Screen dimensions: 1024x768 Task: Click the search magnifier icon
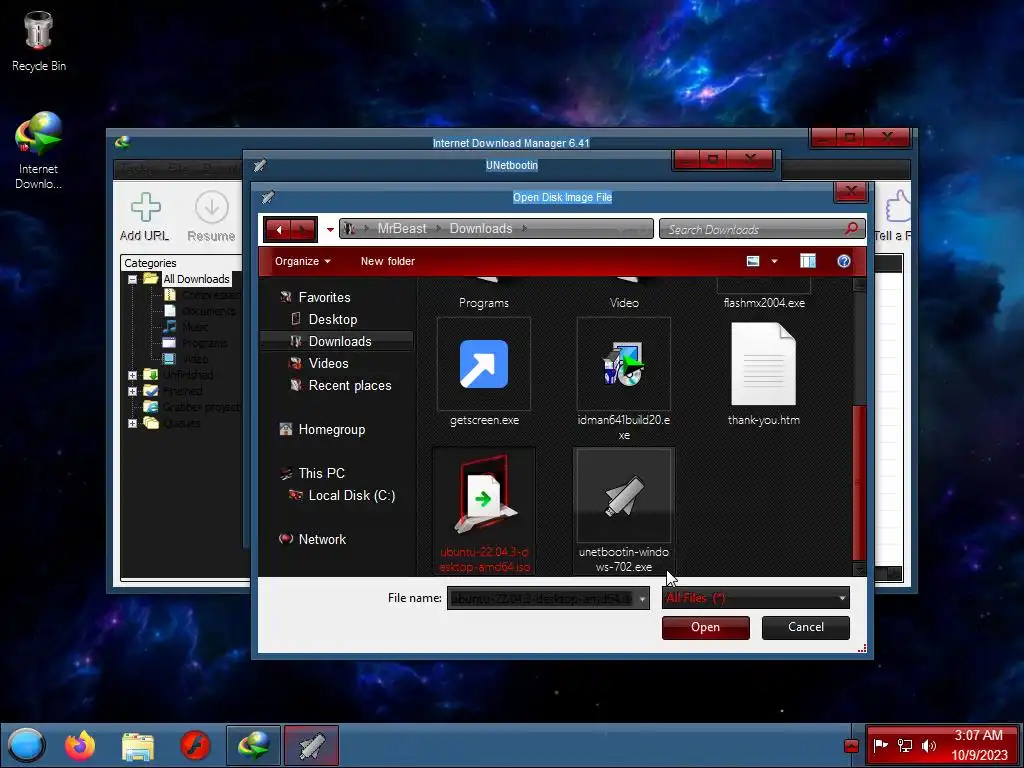coord(851,229)
